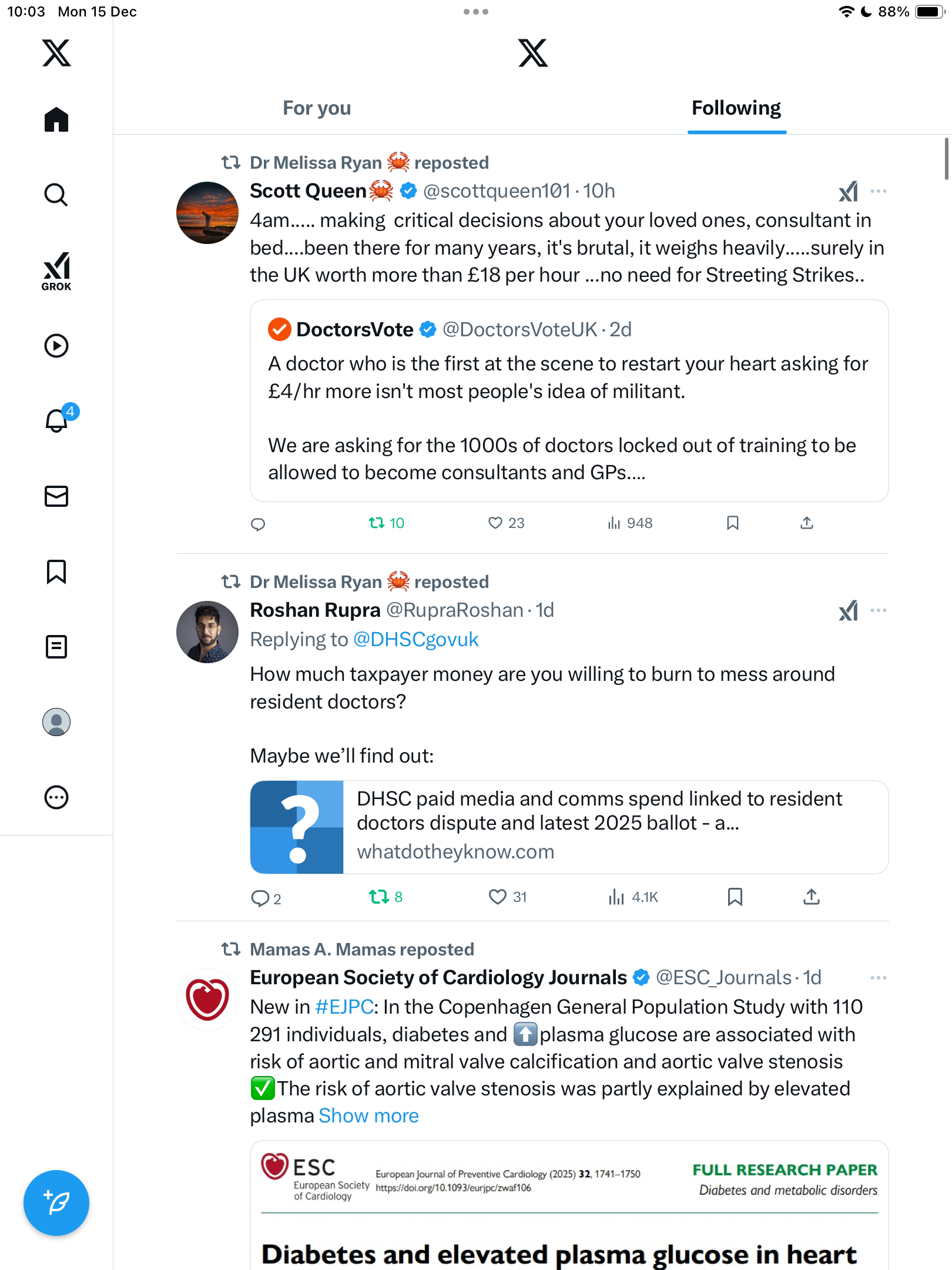Open Bookmarks in the sidebar
Viewport: 952px width, 1270px height.
[56, 571]
